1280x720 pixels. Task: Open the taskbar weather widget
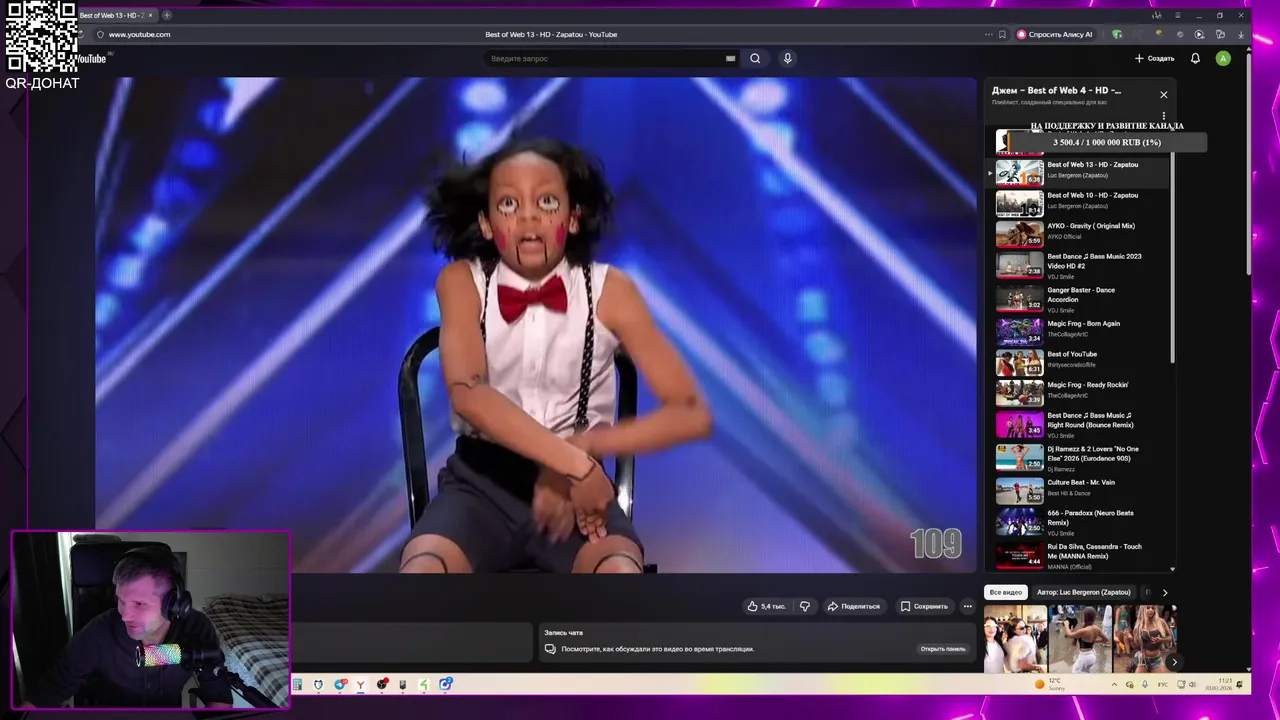click(1050, 685)
